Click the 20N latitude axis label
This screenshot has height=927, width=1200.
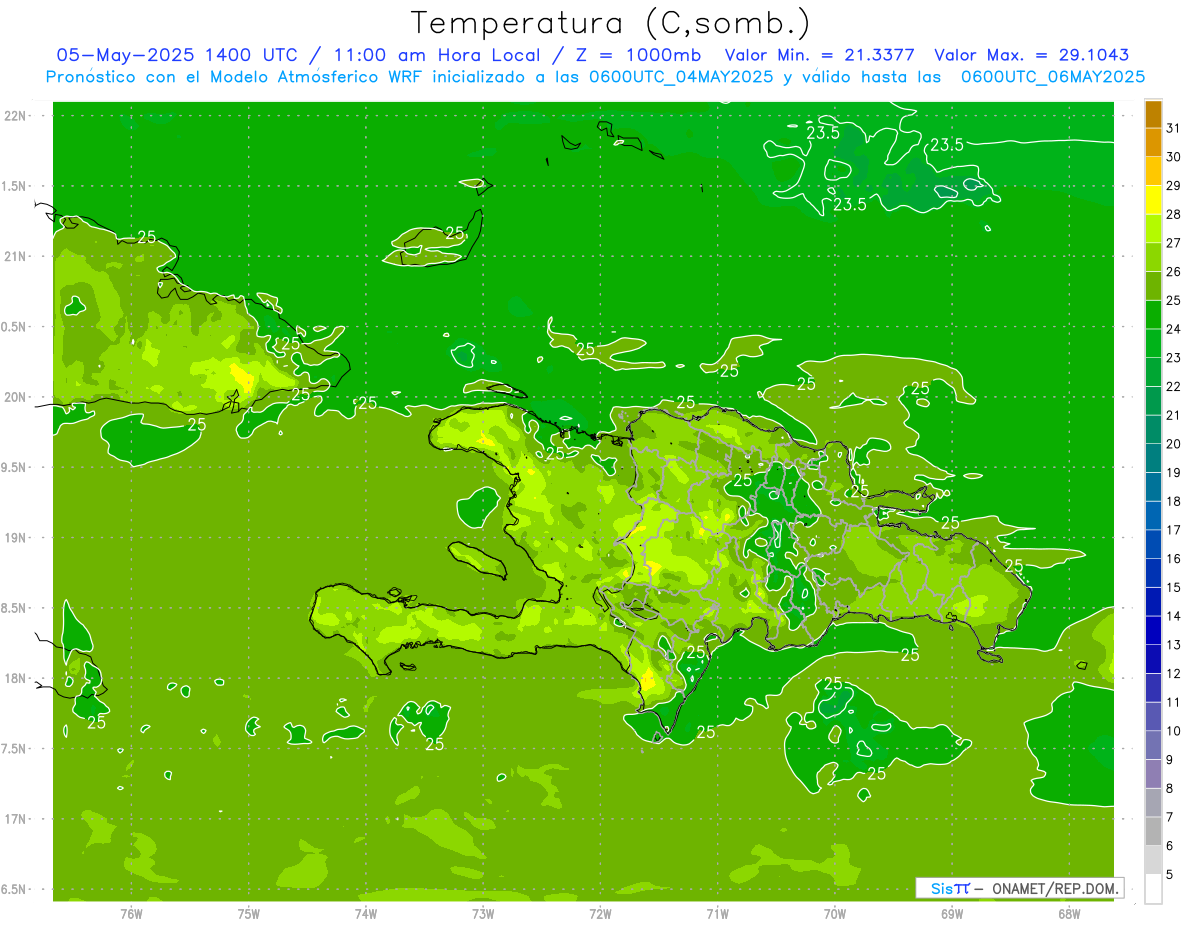coord(15,397)
